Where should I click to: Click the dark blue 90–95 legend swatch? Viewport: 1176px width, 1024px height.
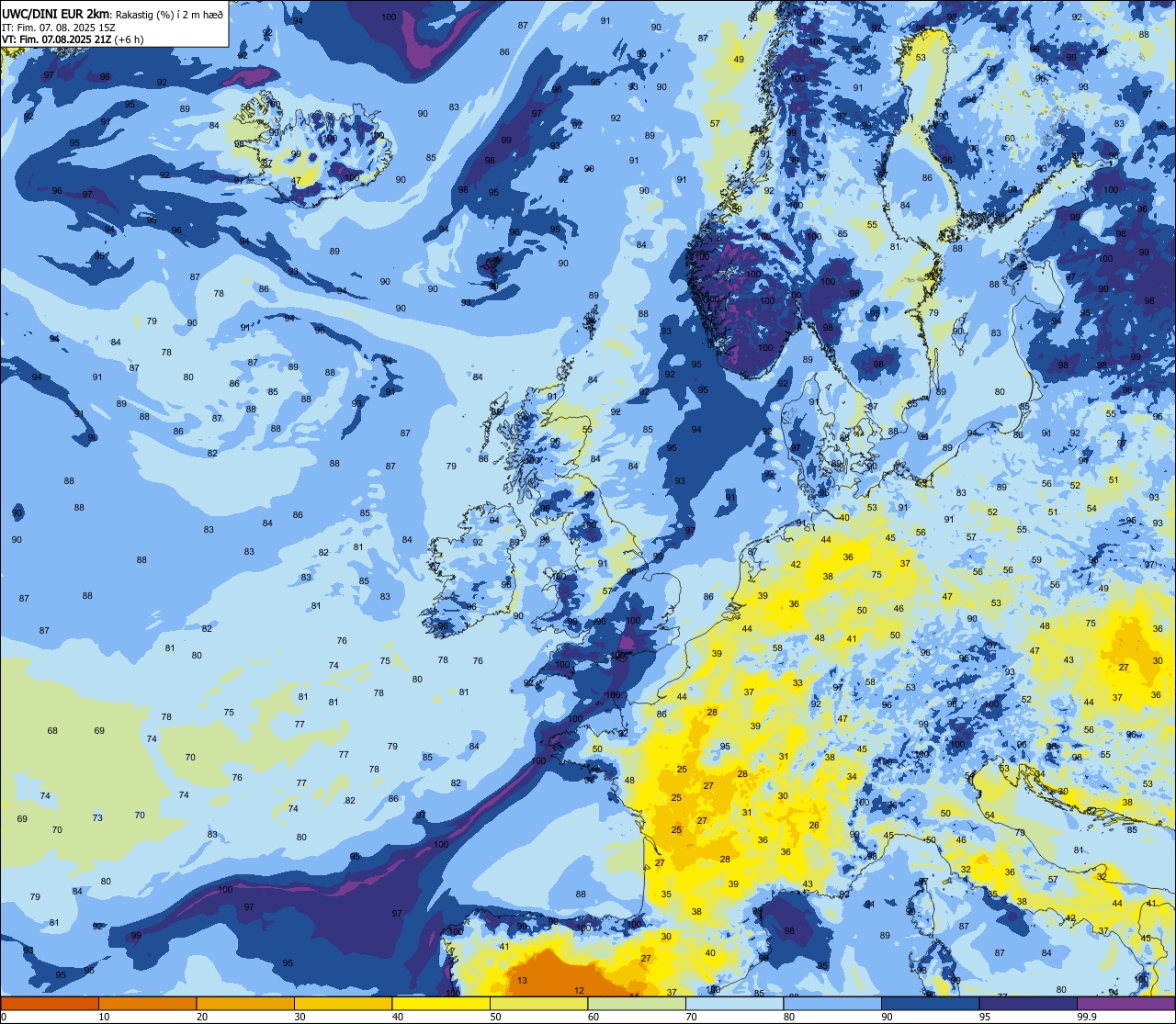930,1003
